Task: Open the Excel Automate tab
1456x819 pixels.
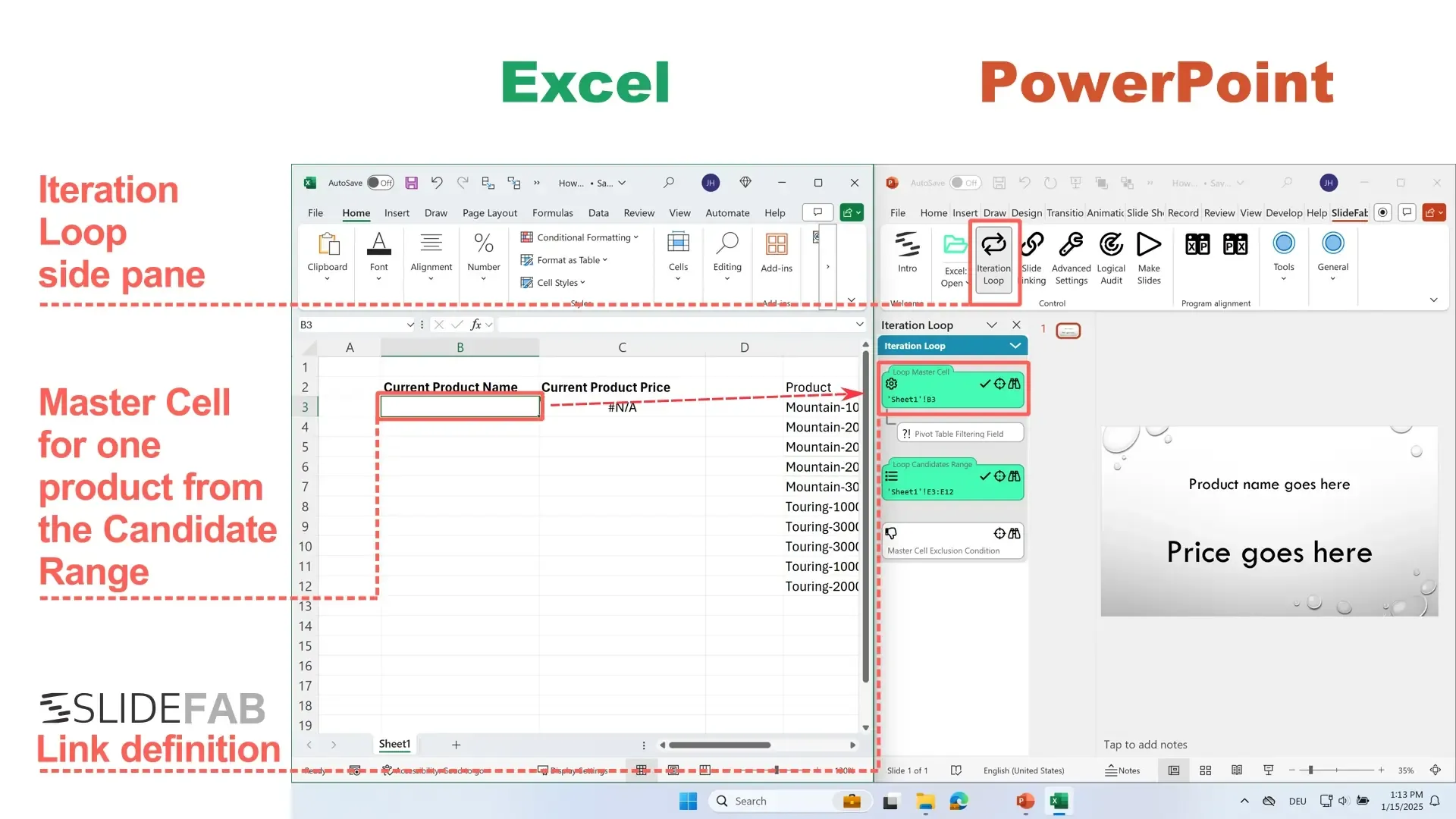Action: [727, 213]
